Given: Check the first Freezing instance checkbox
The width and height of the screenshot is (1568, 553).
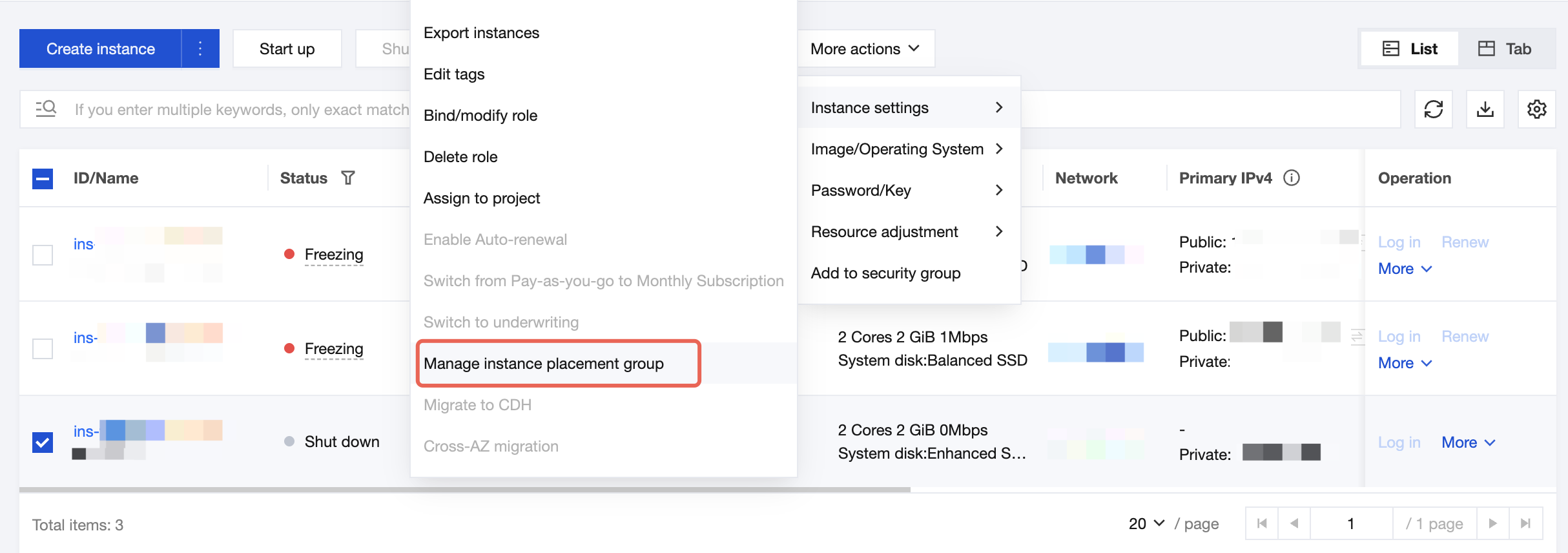Looking at the screenshot, I should coord(43,255).
